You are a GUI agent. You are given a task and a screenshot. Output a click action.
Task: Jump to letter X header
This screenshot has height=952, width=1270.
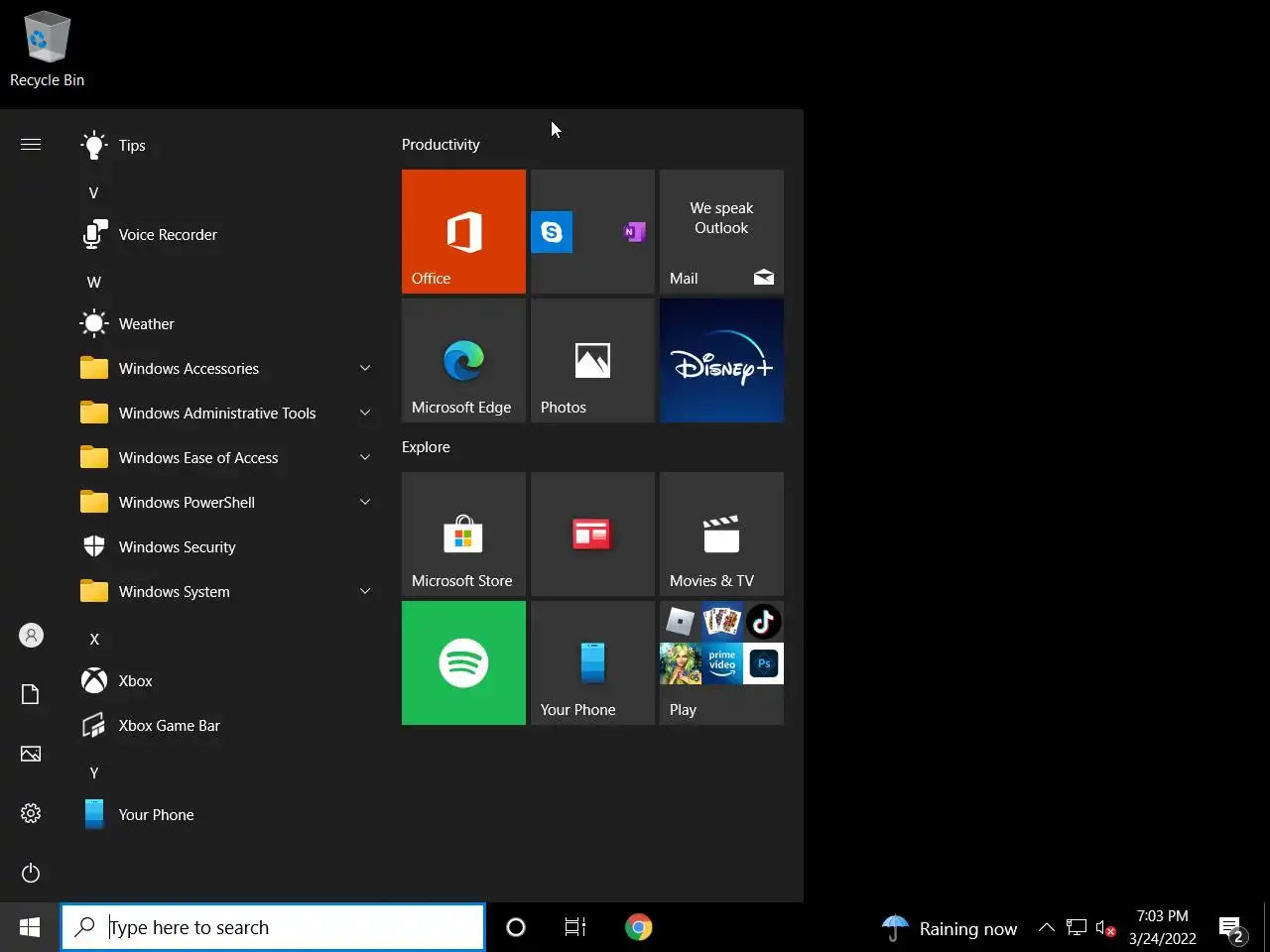click(x=94, y=640)
